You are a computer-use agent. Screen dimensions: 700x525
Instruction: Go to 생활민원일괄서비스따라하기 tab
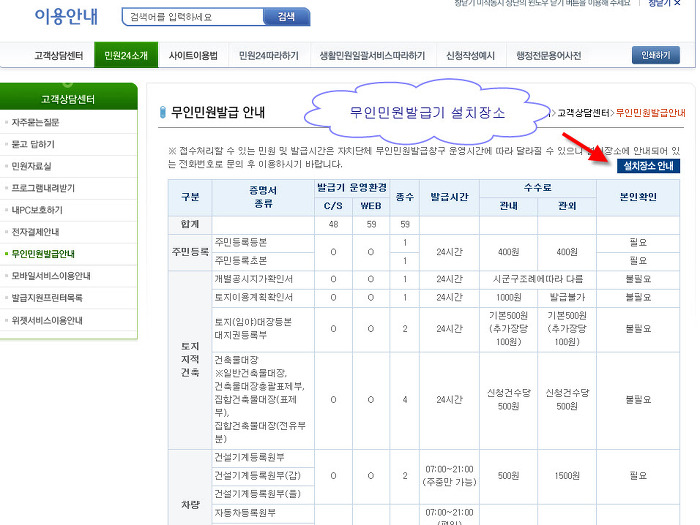[x=372, y=55]
